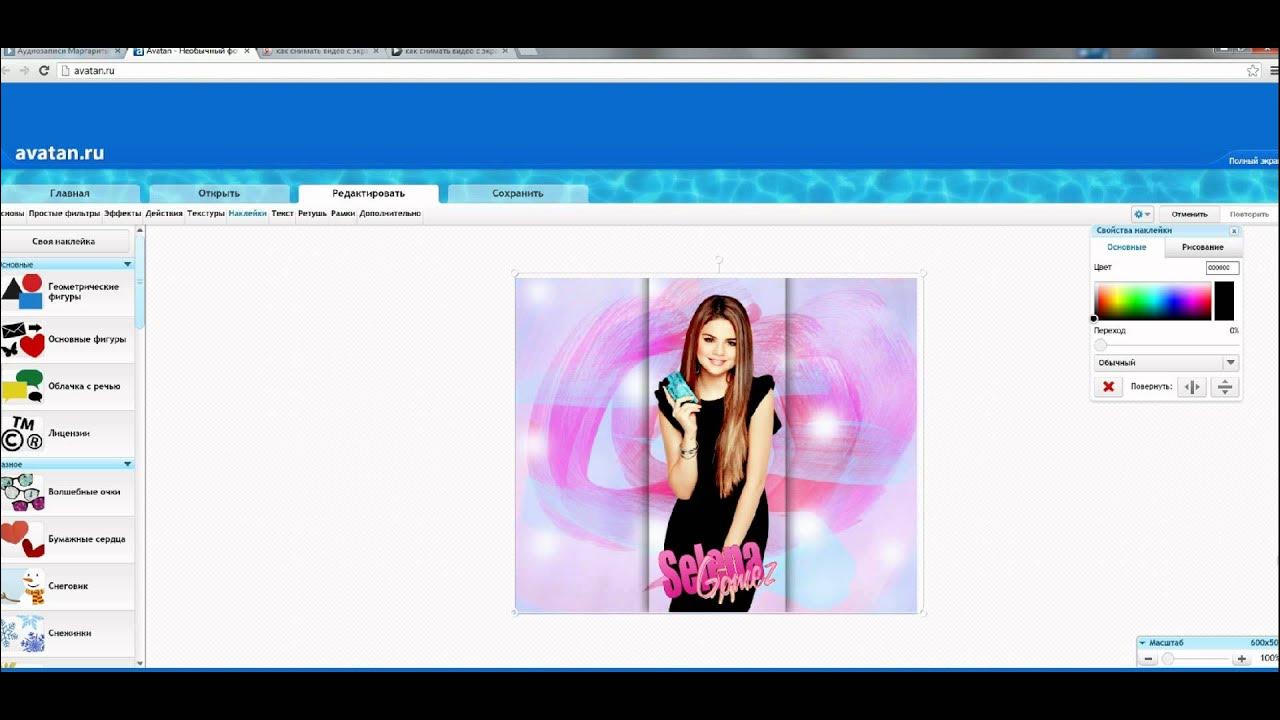Screen dimensions: 1280x720
Task: Click the zoom out minus button
Action: pyautogui.click(x=1148, y=659)
